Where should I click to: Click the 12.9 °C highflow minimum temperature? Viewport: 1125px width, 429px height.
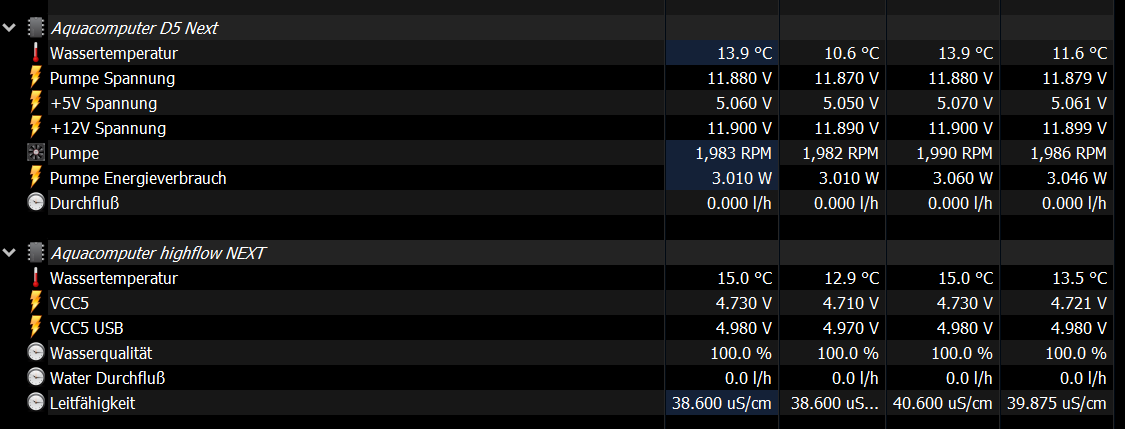click(852, 278)
